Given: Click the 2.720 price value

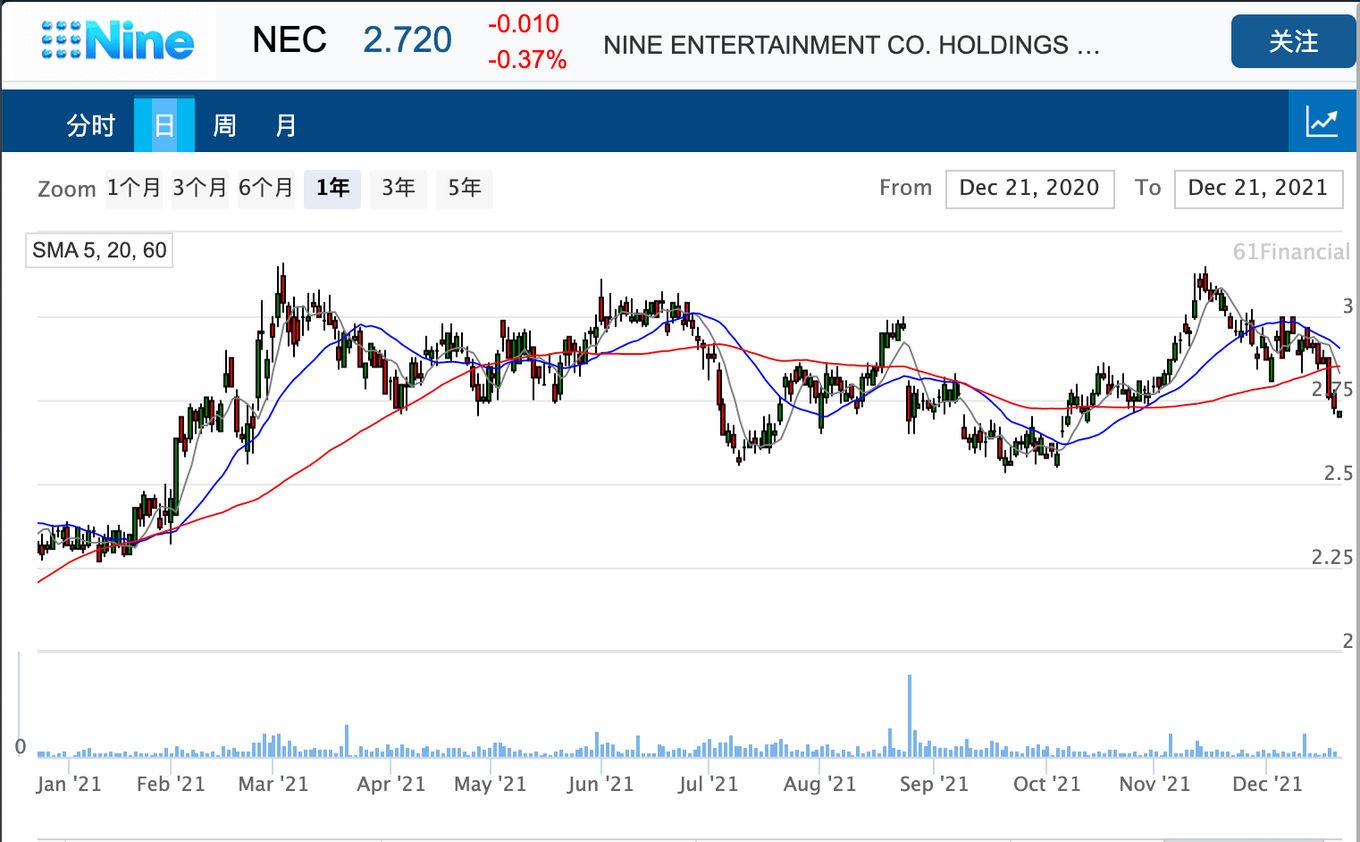Looking at the screenshot, I should coord(407,40).
